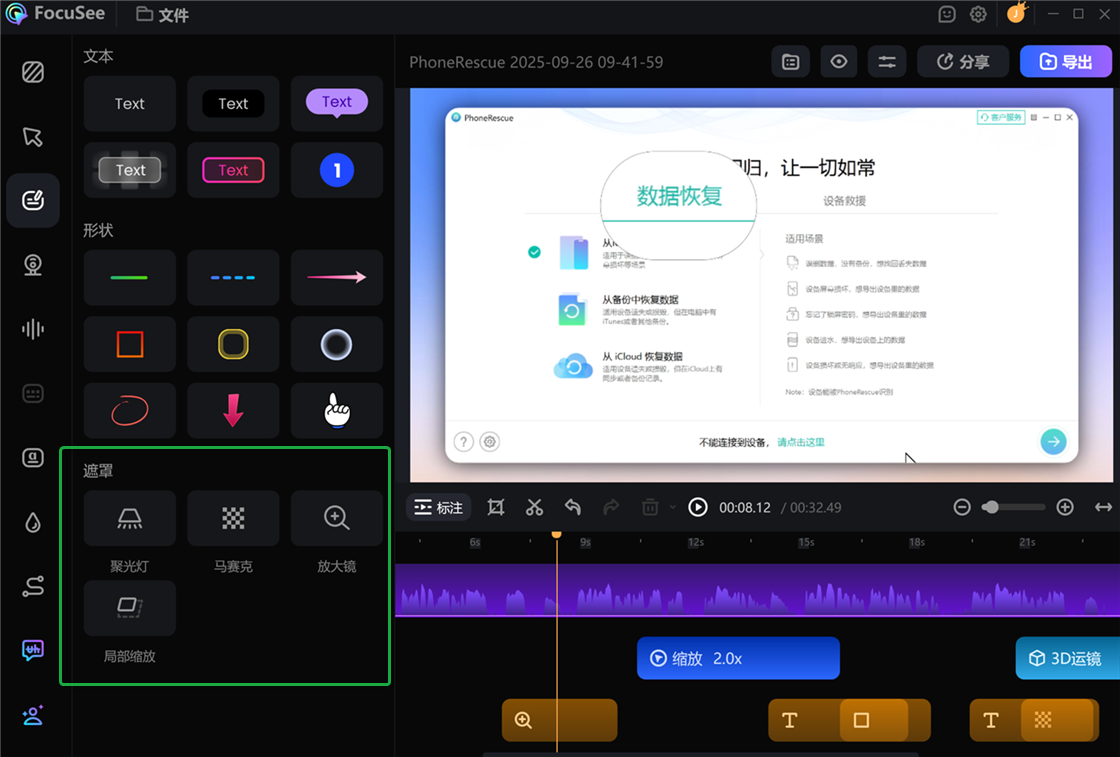Insert the pink arrow line shape
The image size is (1120, 757).
coord(336,277)
